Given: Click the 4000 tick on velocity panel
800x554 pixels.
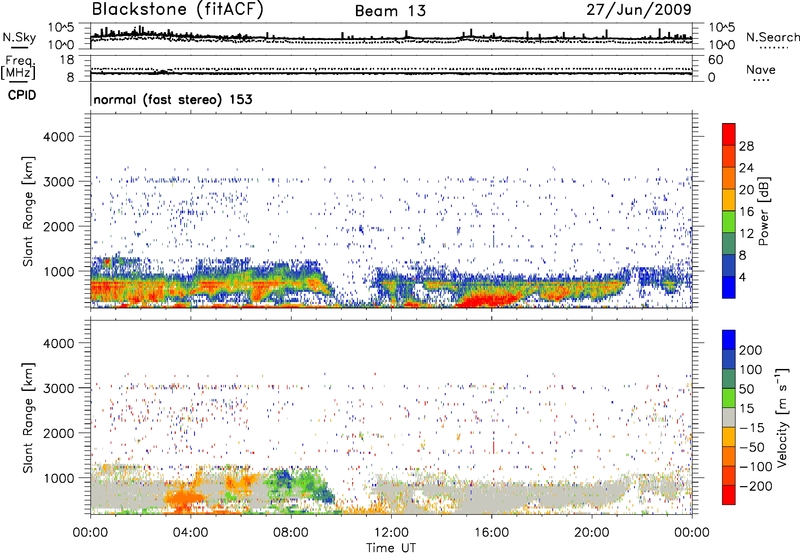Looking at the screenshot, I should coord(58,343).
